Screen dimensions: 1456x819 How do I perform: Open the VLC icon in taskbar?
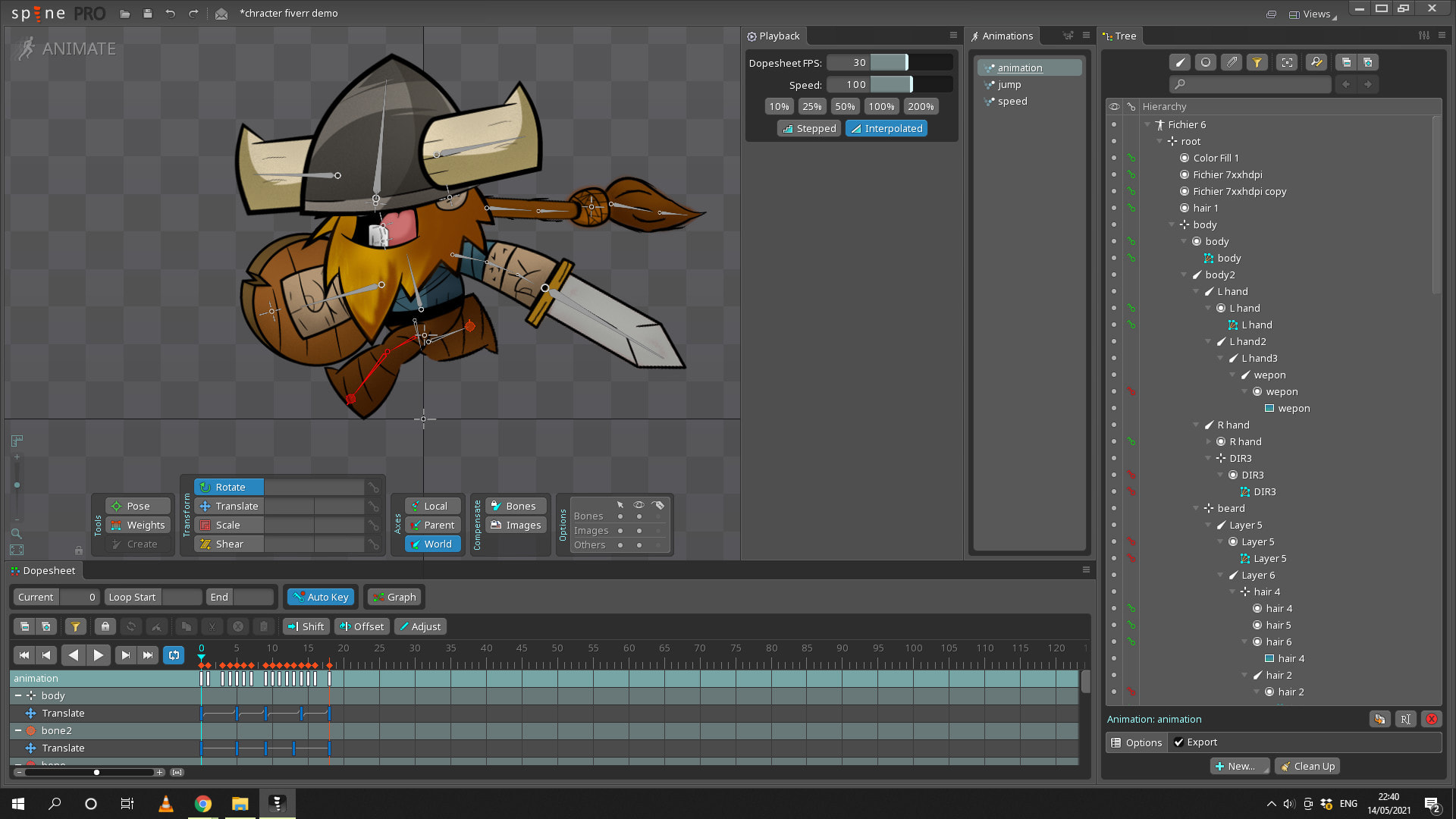[x=165, y=804]
